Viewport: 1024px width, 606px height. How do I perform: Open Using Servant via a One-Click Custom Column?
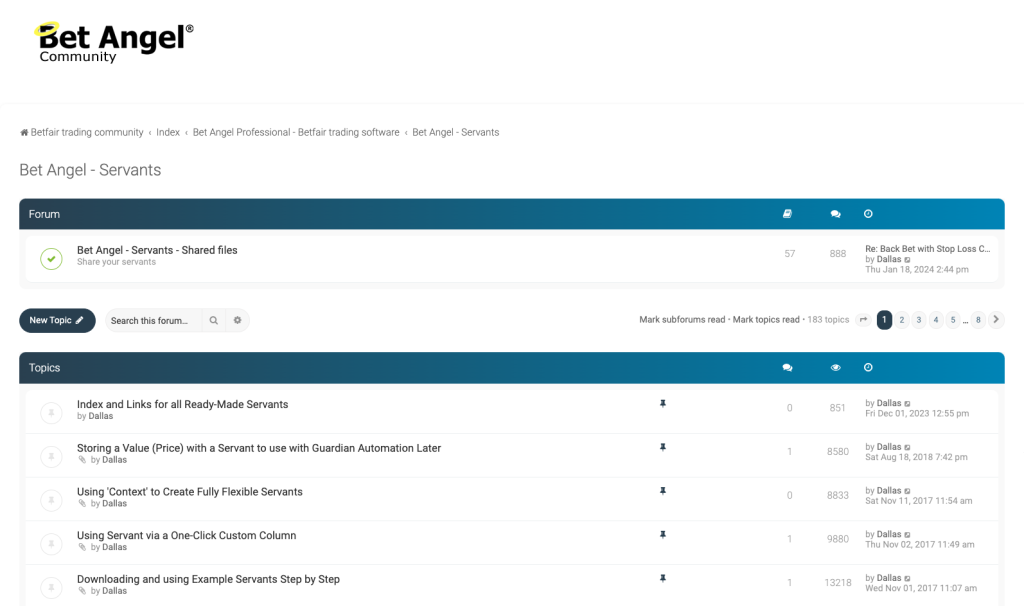(x=187, y=535)
